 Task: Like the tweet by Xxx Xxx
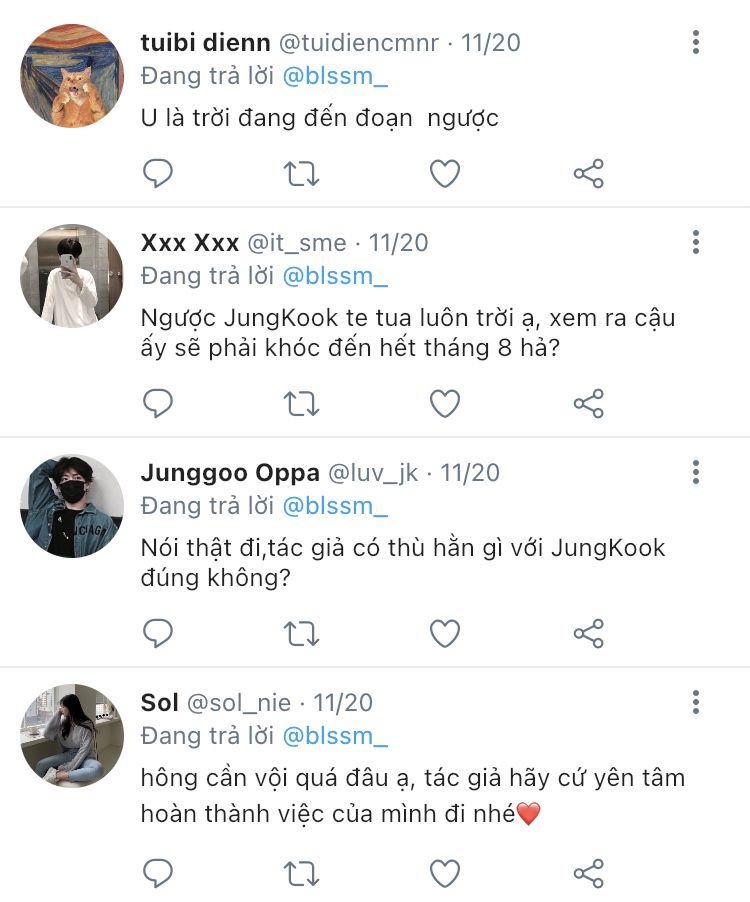pyautogui.click(x=444, y=403)
